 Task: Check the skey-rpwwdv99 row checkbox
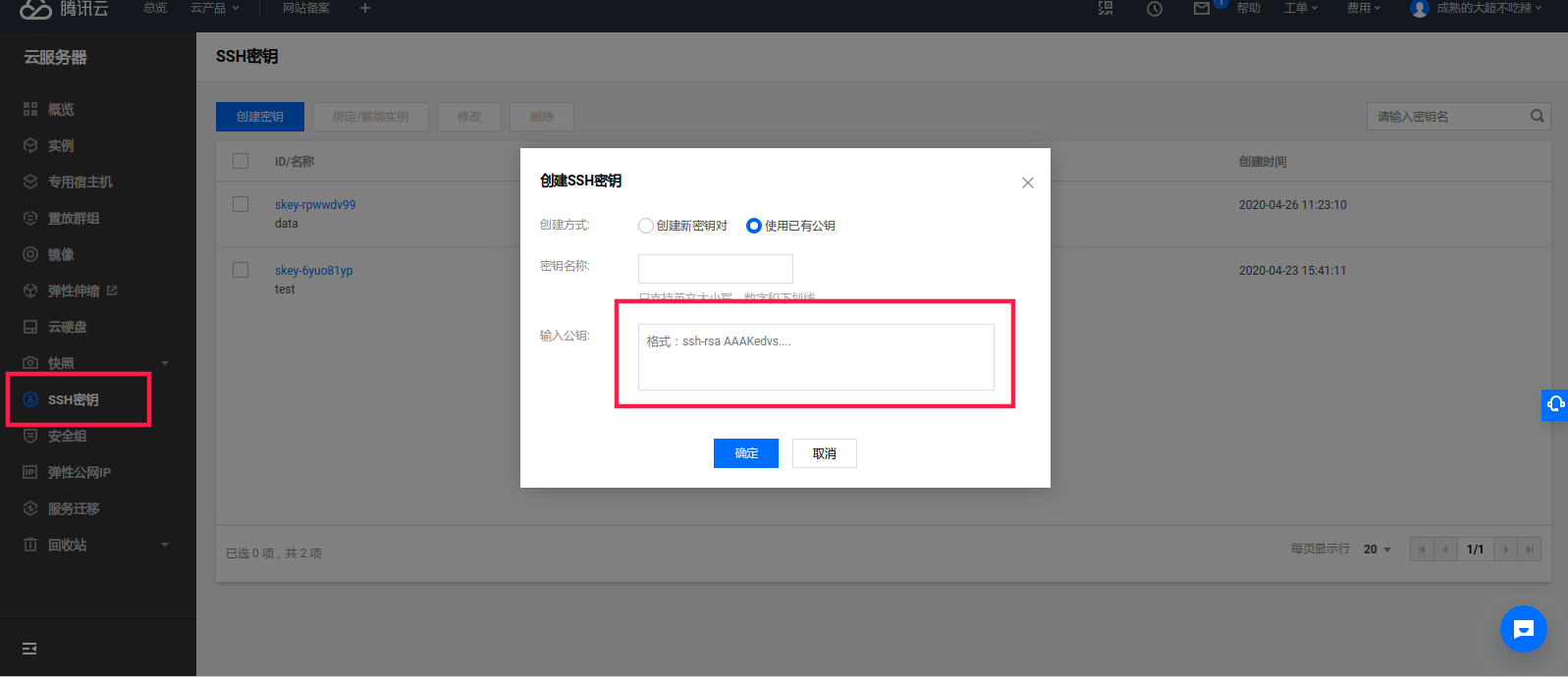[241, 204]
